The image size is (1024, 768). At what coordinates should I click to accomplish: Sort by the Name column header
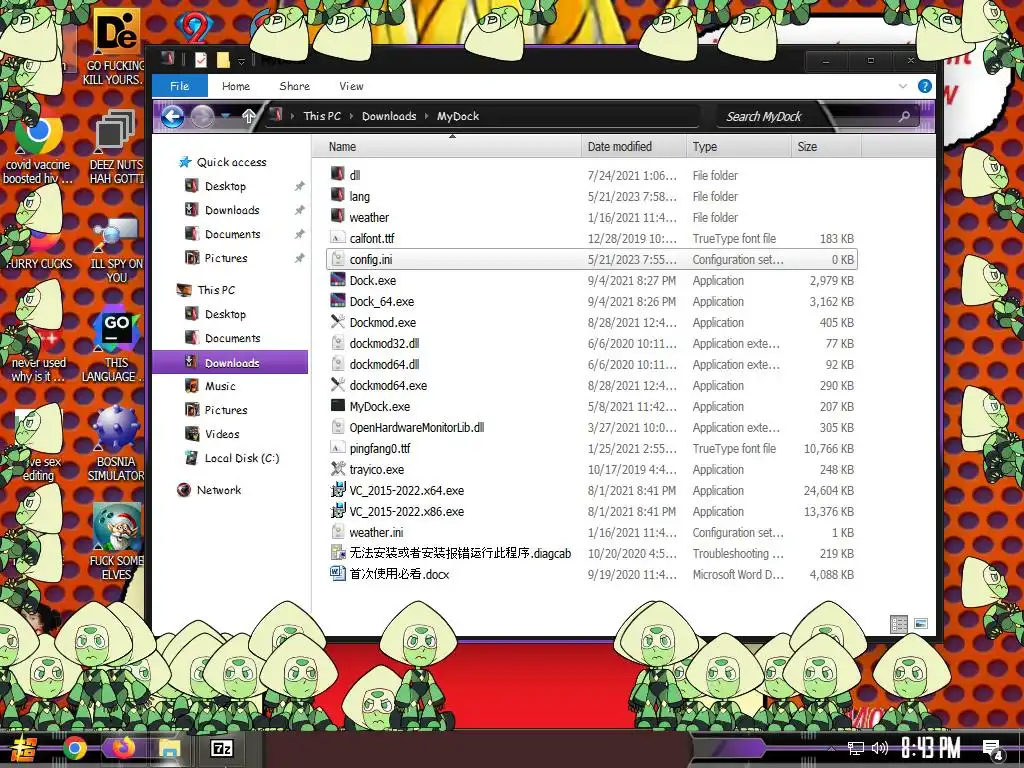tap(447, 146)
